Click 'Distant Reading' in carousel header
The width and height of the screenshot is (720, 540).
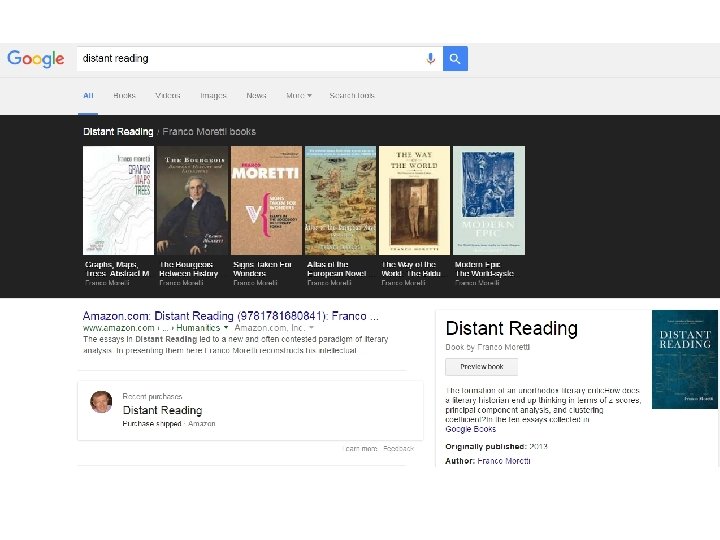coord(118,132)
